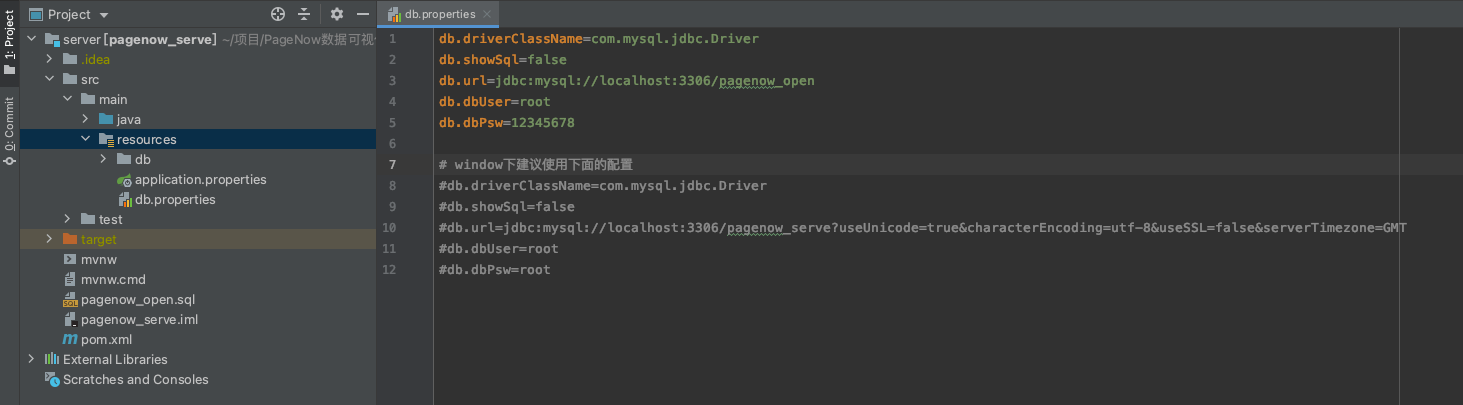Screen dimensions: 1463x405
Task: Close the db.properties editor tab
Action: [487, 14]
